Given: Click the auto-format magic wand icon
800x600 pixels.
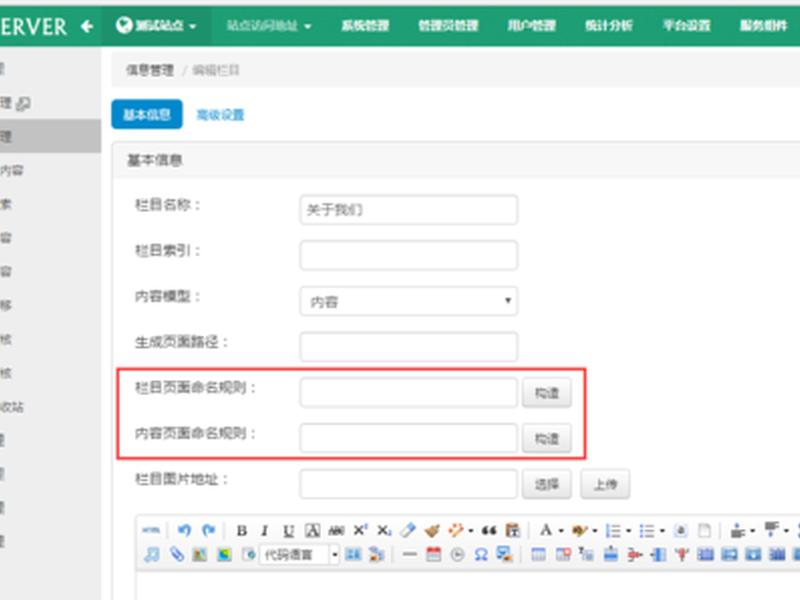Looking at the screenshot, I should (x=455, y=531).
